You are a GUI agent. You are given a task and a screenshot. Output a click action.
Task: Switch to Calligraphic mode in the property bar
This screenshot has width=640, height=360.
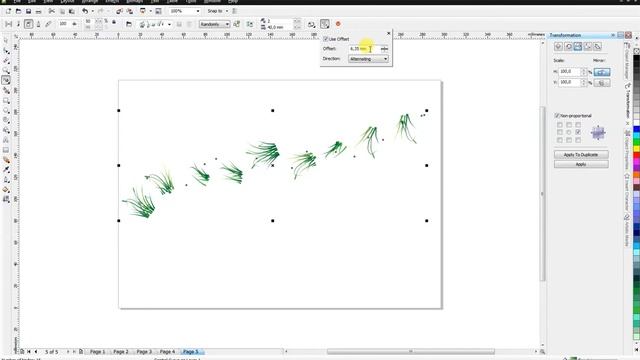click(x=38, y=24)
